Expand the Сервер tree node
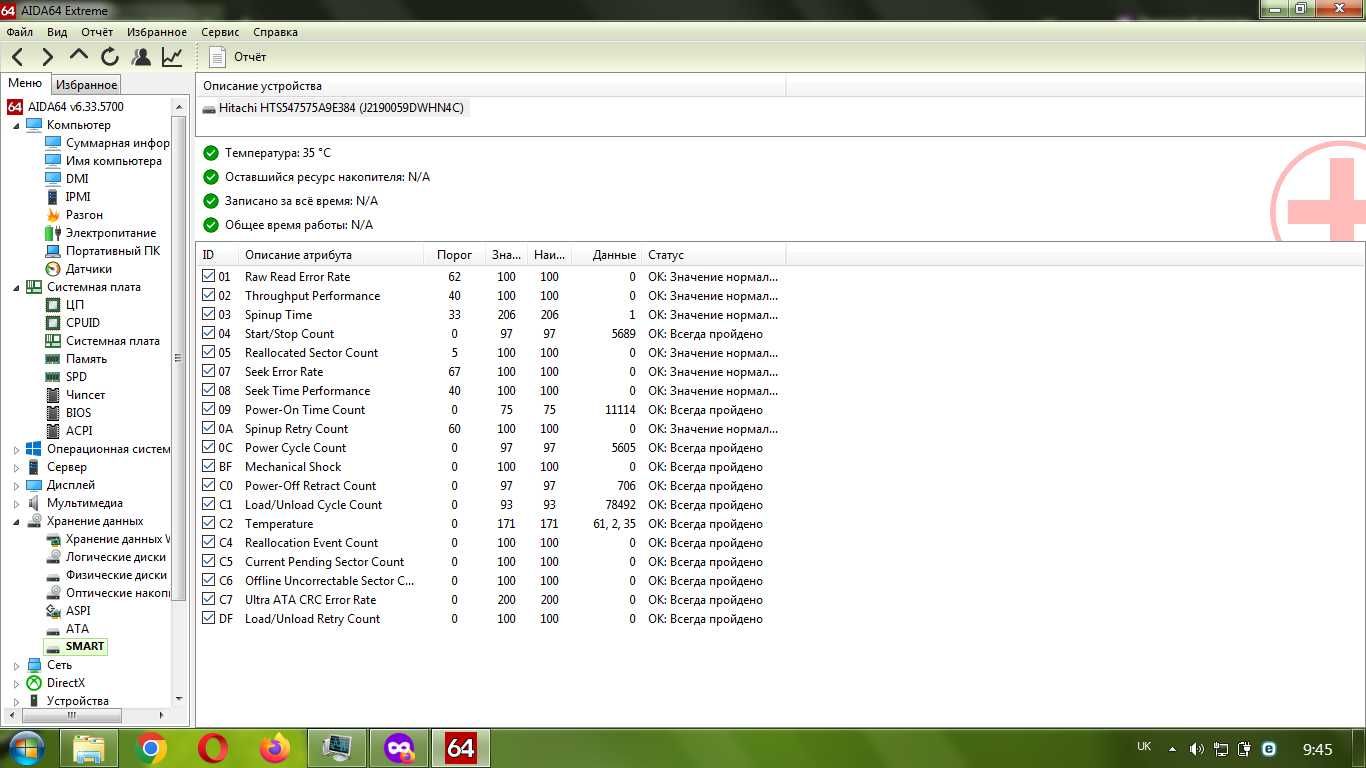This screenshot has height=768, width=1366. pyautogui.click(x=16, y=468)
